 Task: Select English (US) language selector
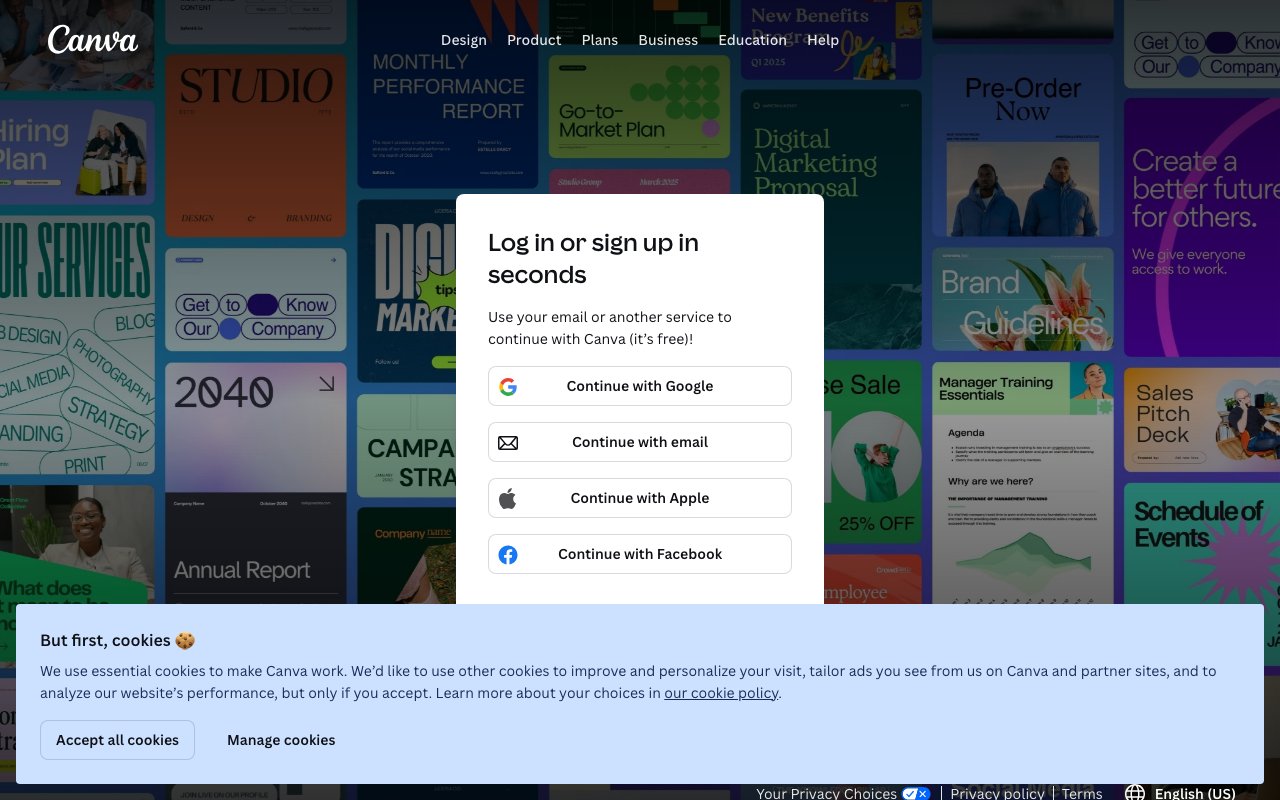(1194, 793)
